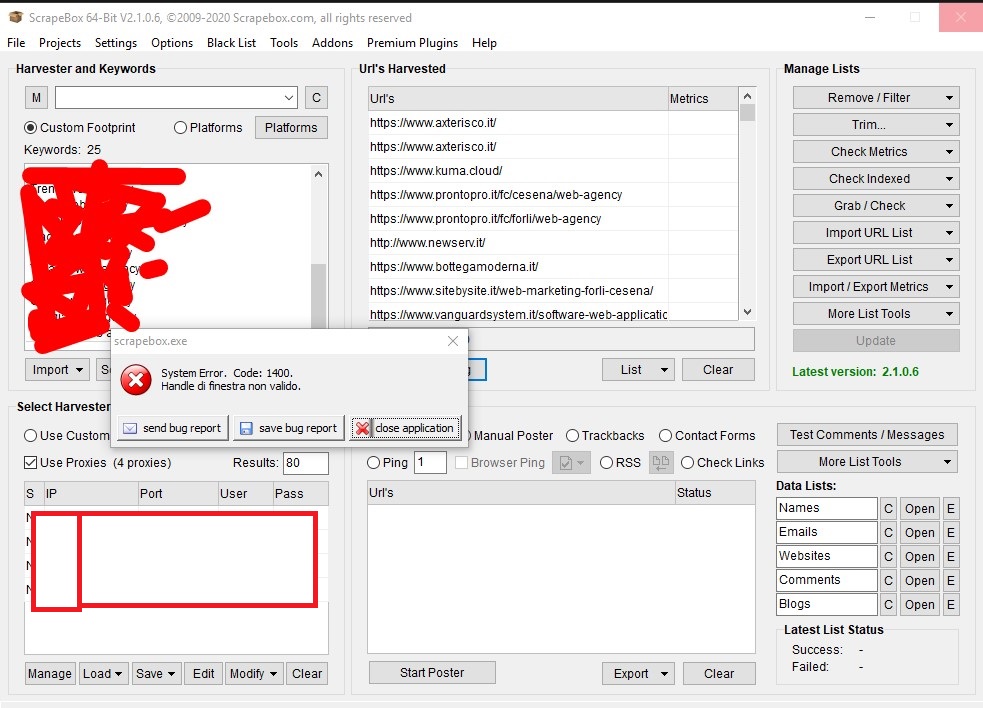Select URL https://www.kuma.cloud/ row
This screenshot has width=983, height=708.
[552, 171]
